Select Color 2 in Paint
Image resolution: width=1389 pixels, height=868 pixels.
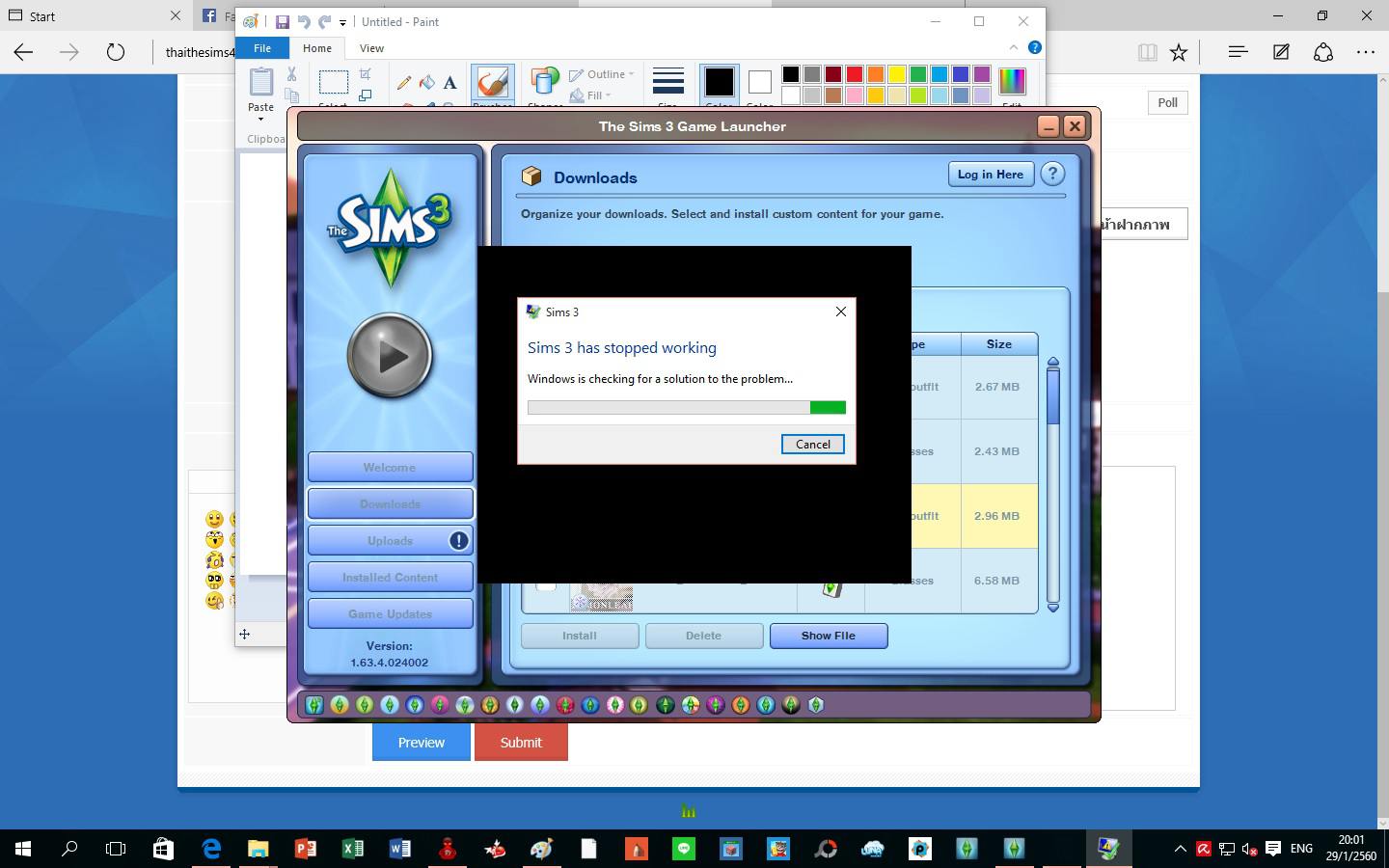click(760, 84)
